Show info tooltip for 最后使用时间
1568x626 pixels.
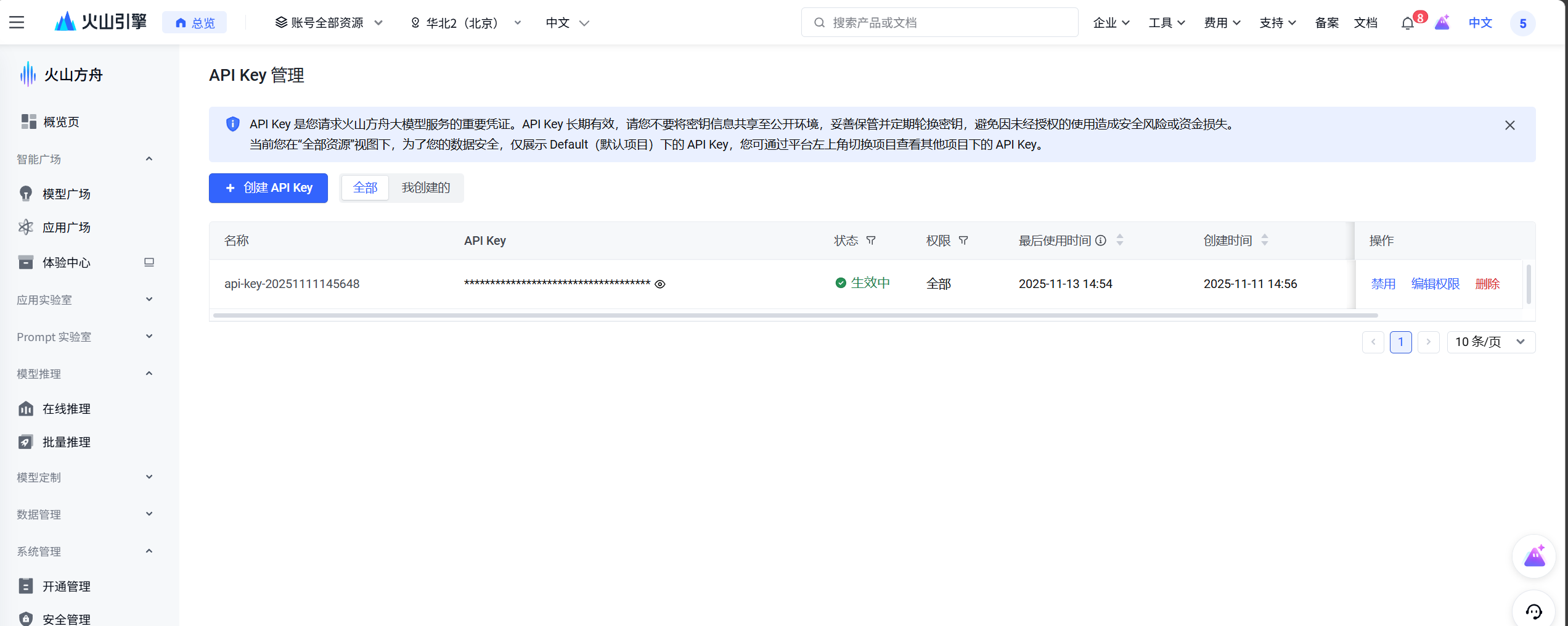click(x=1100, y=241)
